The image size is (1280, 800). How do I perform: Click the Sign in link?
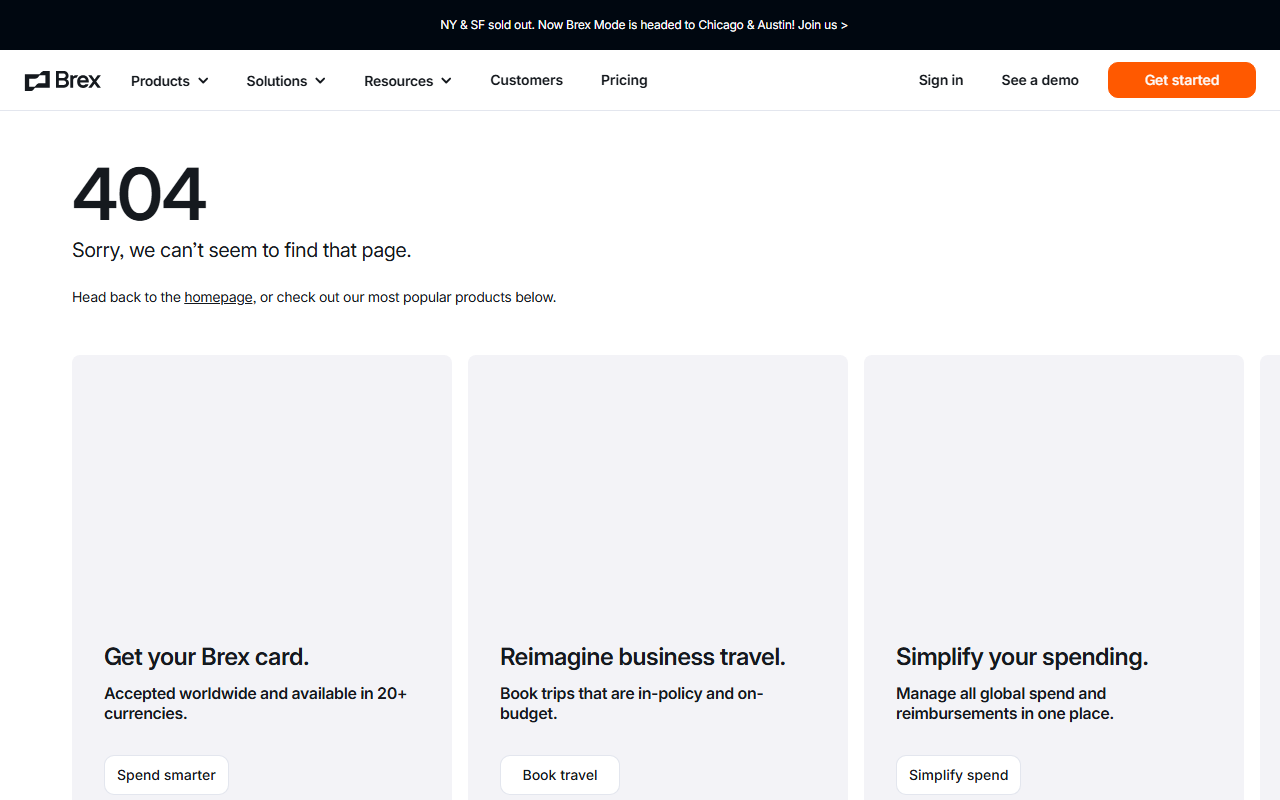(x=941, y=80)
